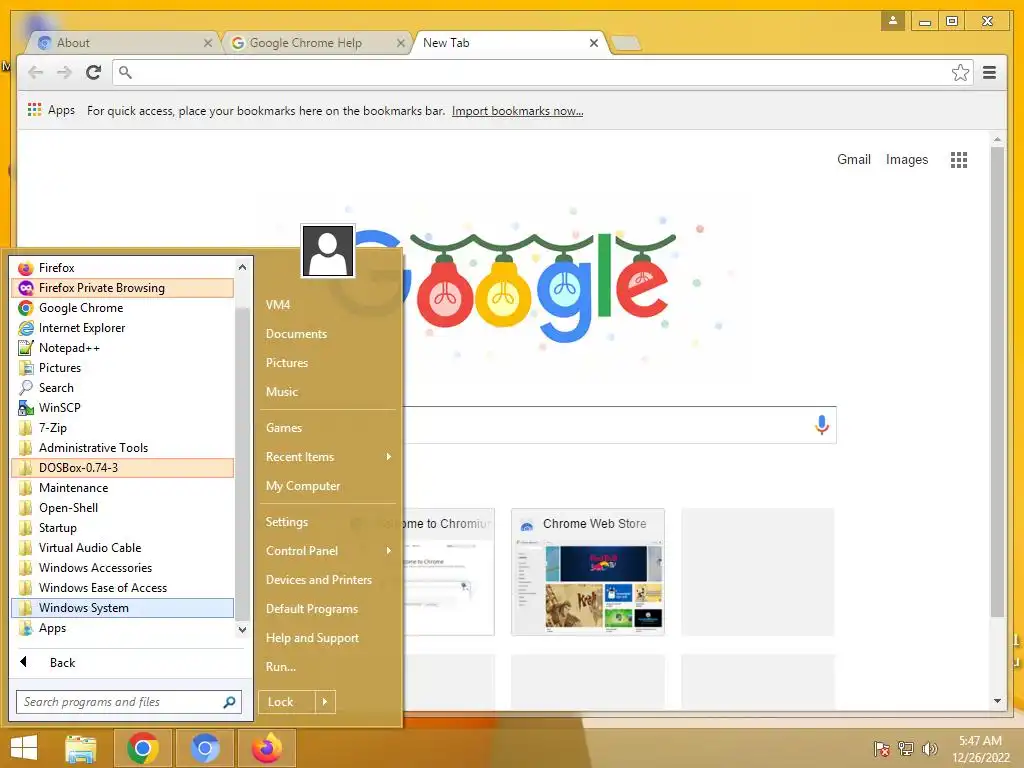
Task: Click the Action Center flag tray icon
Action: [x=882, y=748]
